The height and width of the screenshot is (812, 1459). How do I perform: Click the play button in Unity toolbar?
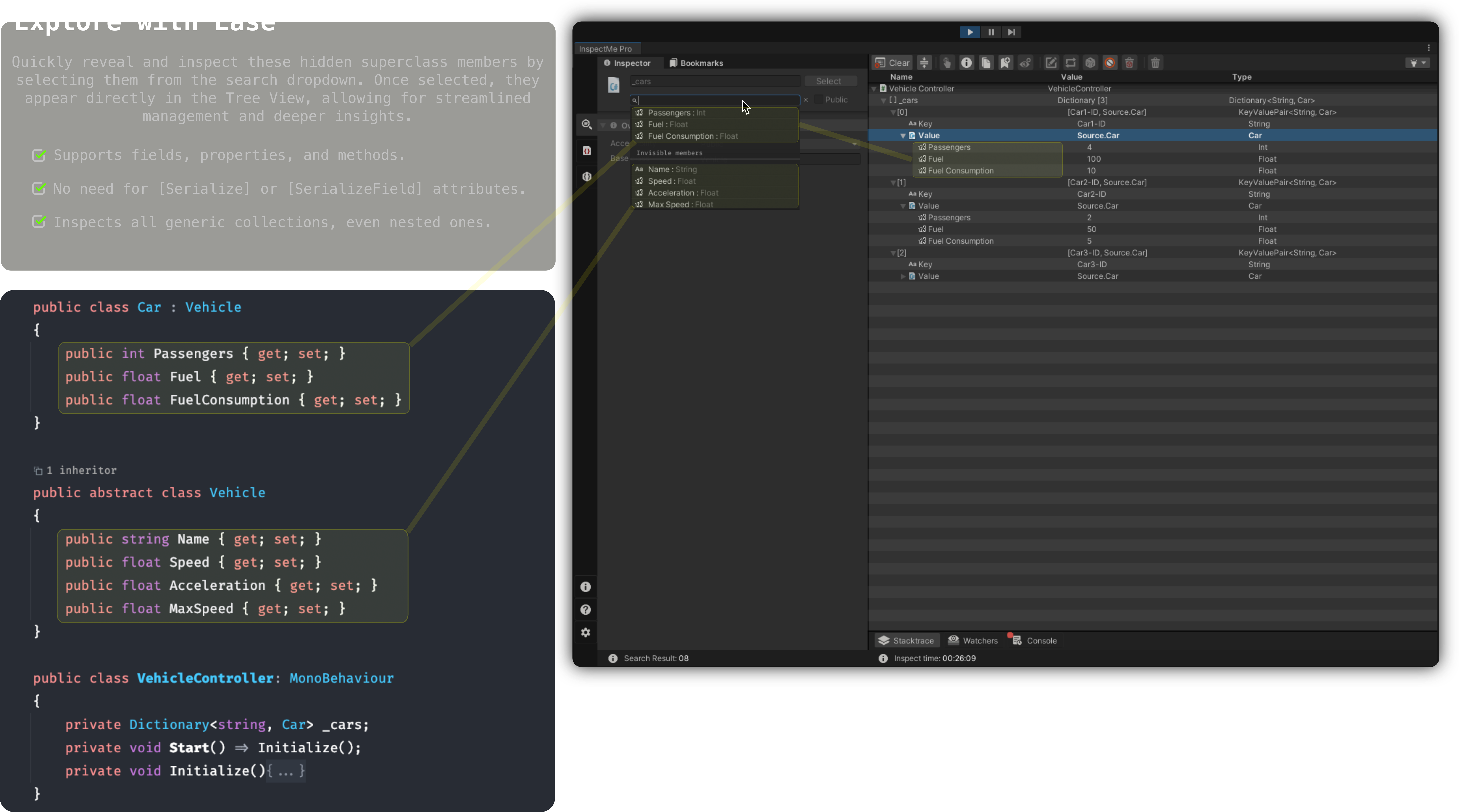coord(970,32)
